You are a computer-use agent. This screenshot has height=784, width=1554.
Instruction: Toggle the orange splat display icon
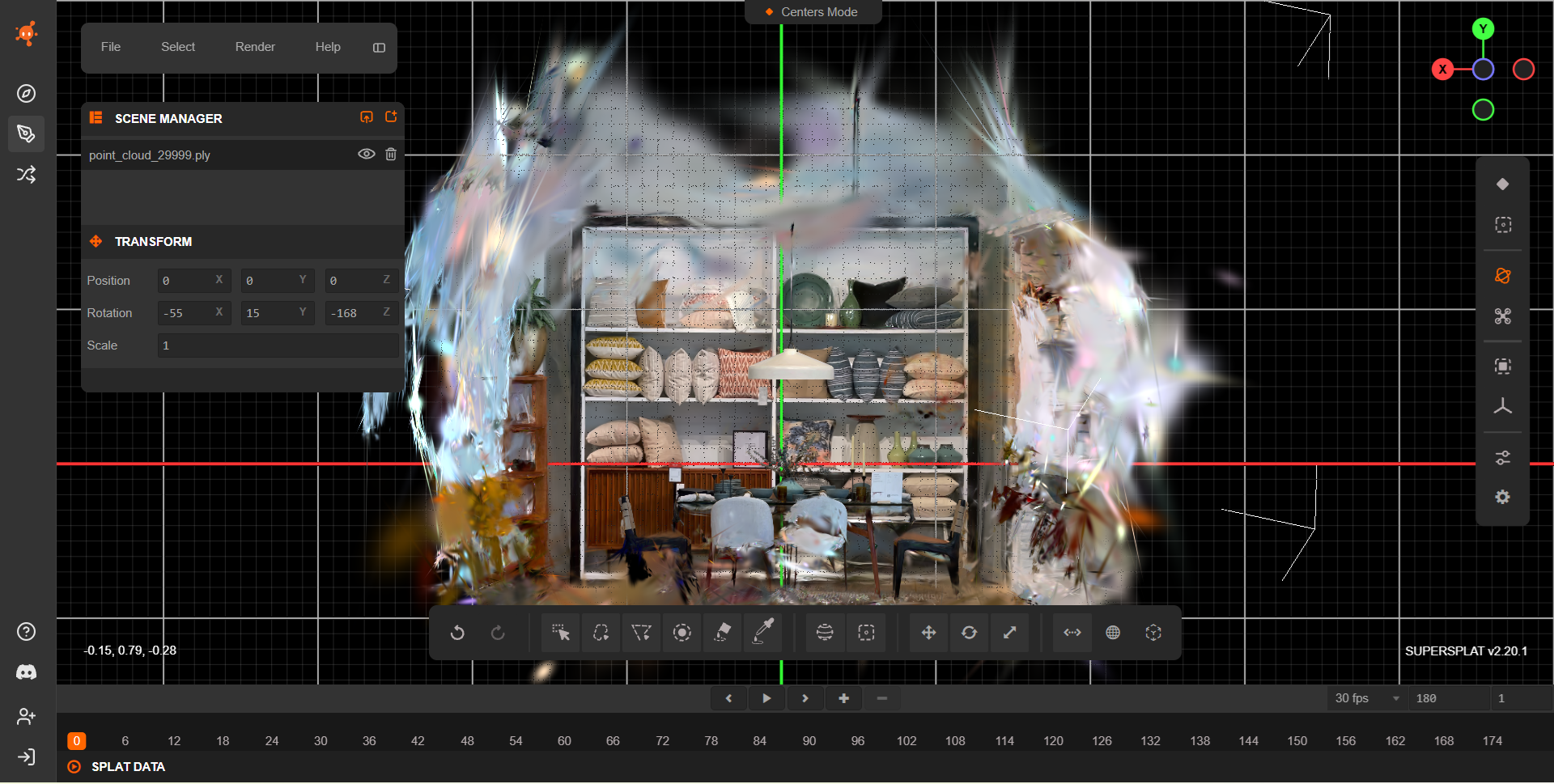pyautogui.click(x=1503, y=276)
